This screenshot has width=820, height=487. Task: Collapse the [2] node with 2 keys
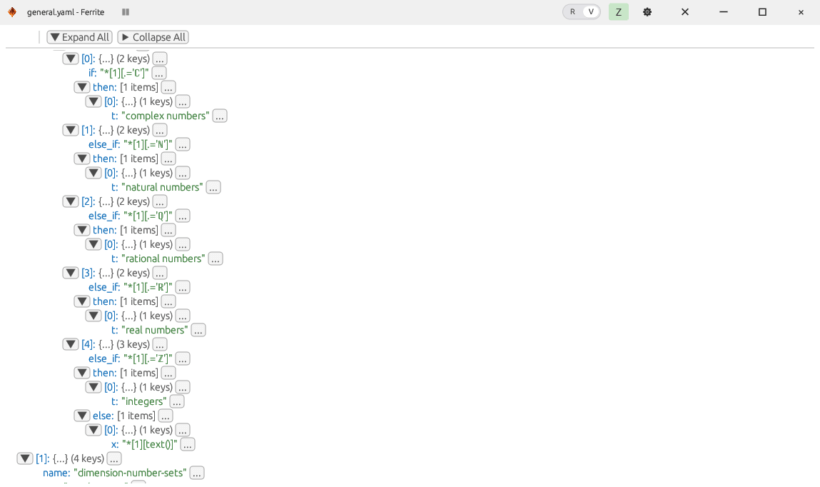tap(71, 202)
